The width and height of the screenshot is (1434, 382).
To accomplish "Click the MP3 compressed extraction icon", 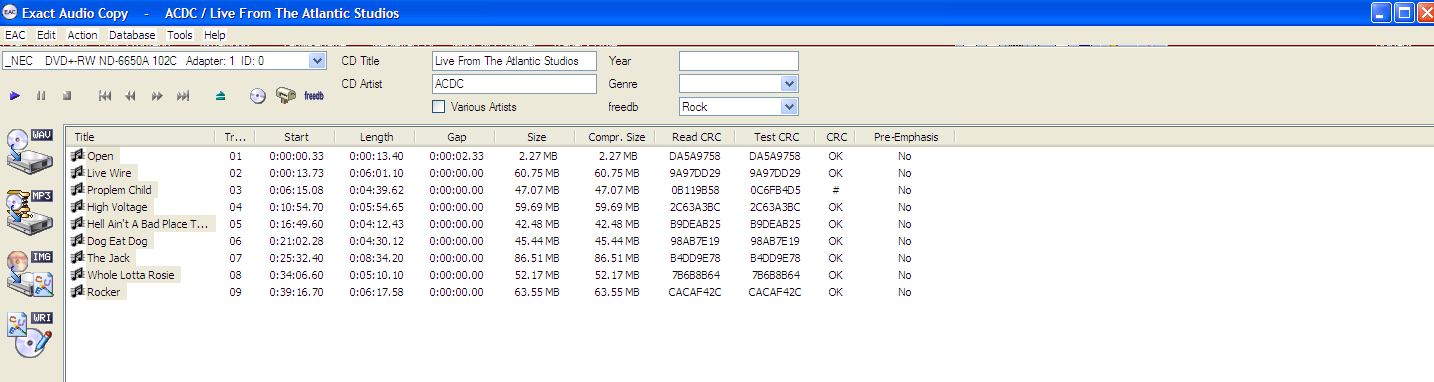I will (x=29, y=211).
